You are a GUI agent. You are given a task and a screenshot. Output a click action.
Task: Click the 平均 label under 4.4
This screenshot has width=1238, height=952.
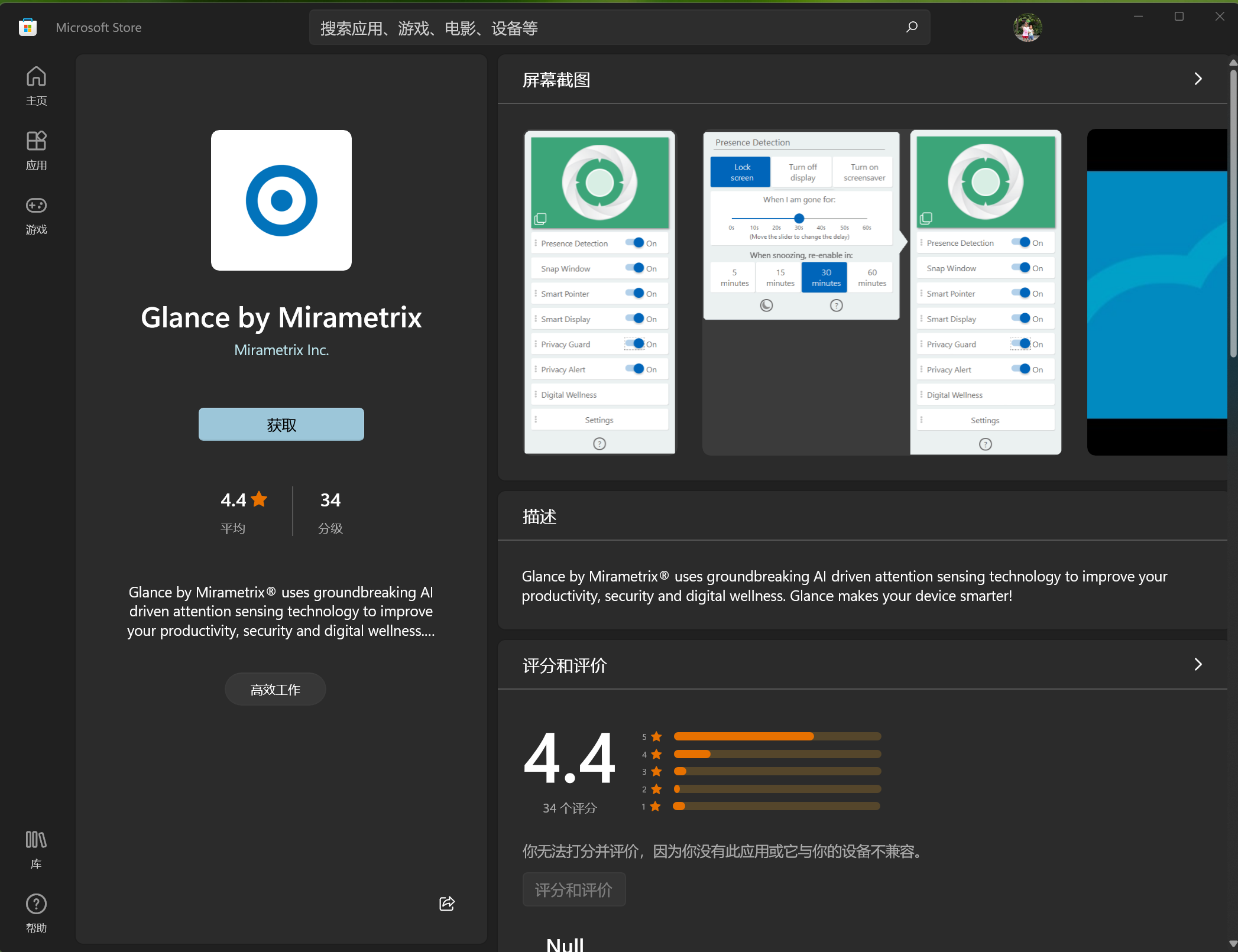[x=233, y=528]
